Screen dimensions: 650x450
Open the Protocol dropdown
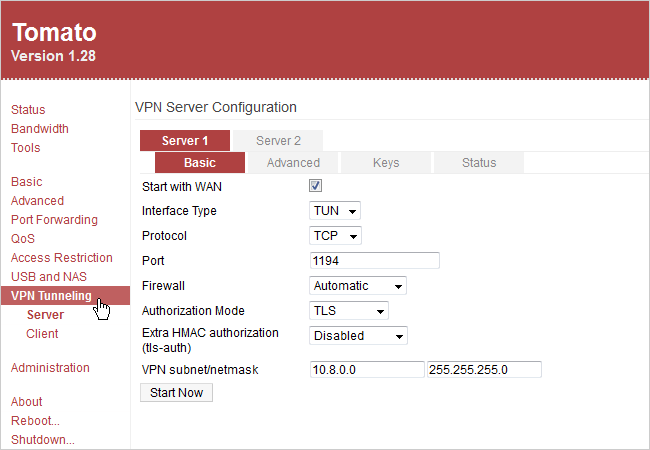[335, 236]
